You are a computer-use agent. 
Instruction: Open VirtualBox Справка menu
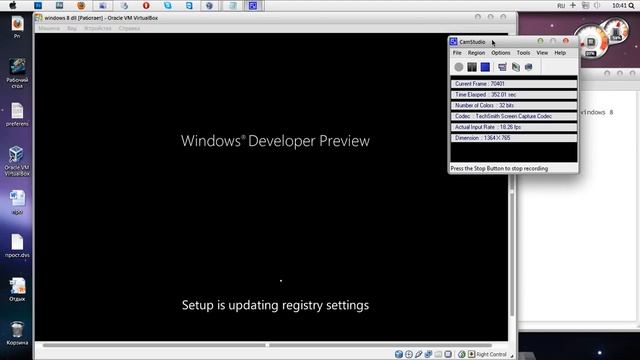(129, 29)
